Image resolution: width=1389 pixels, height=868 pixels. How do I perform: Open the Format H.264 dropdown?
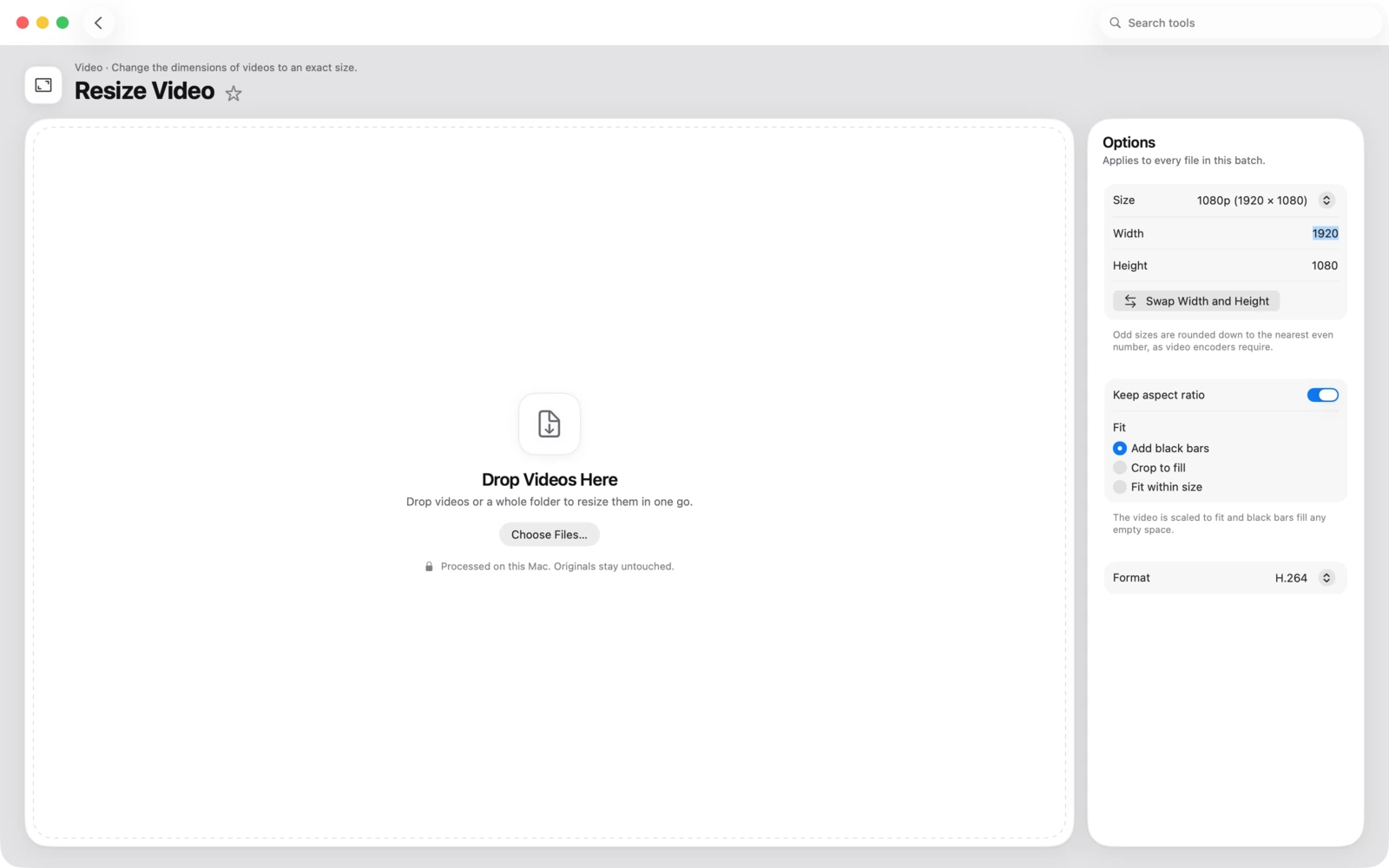[x=1304, y=578]
